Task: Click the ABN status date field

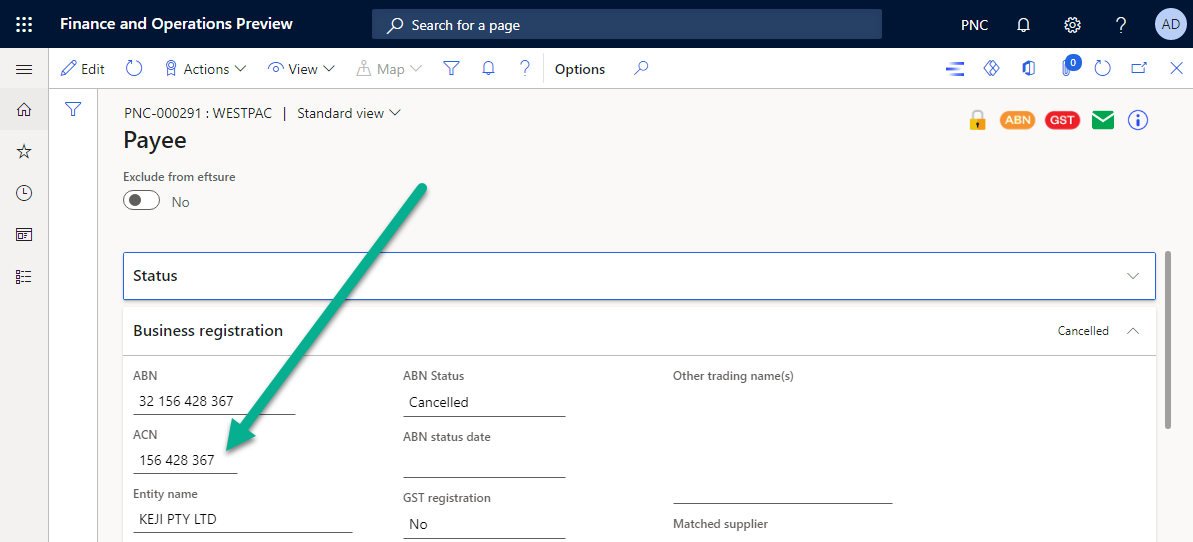Action: 484,464
